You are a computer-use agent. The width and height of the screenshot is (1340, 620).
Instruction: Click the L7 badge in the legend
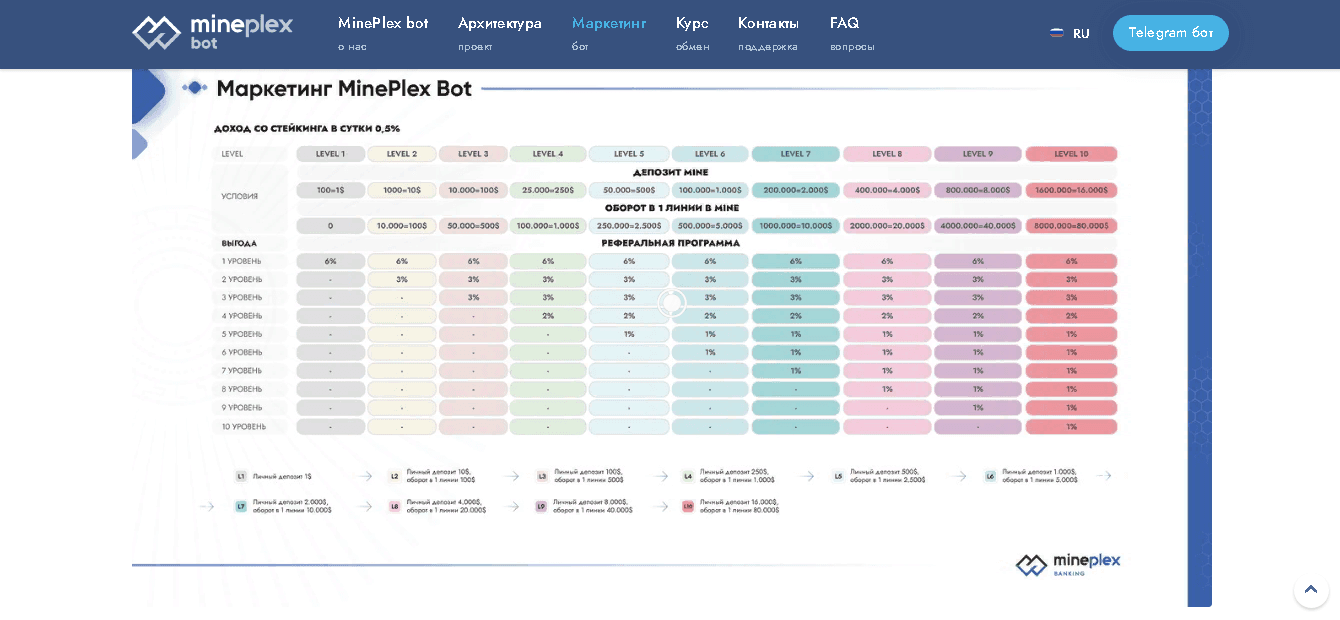click(240, 507)
